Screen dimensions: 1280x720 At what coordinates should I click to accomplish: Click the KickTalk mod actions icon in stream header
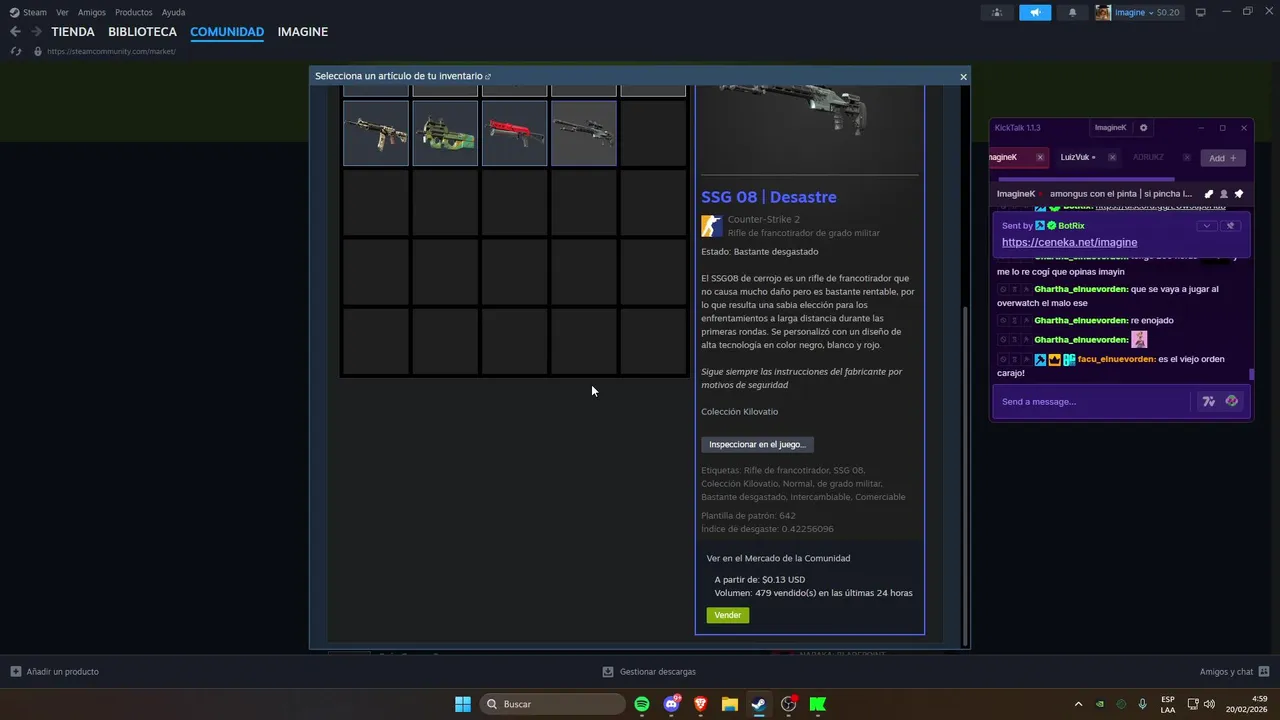click(x=1208, y=194)
